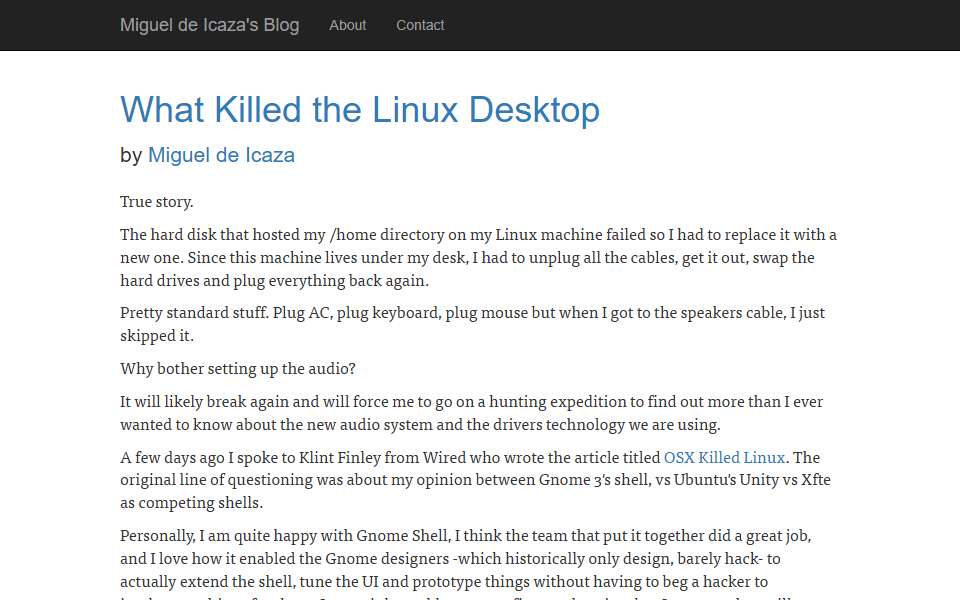The height and width of the screenshot is (600, 960).
Task: Click the 'Why bother setting up the audio?' line
Action: click(x=238, y=369)
